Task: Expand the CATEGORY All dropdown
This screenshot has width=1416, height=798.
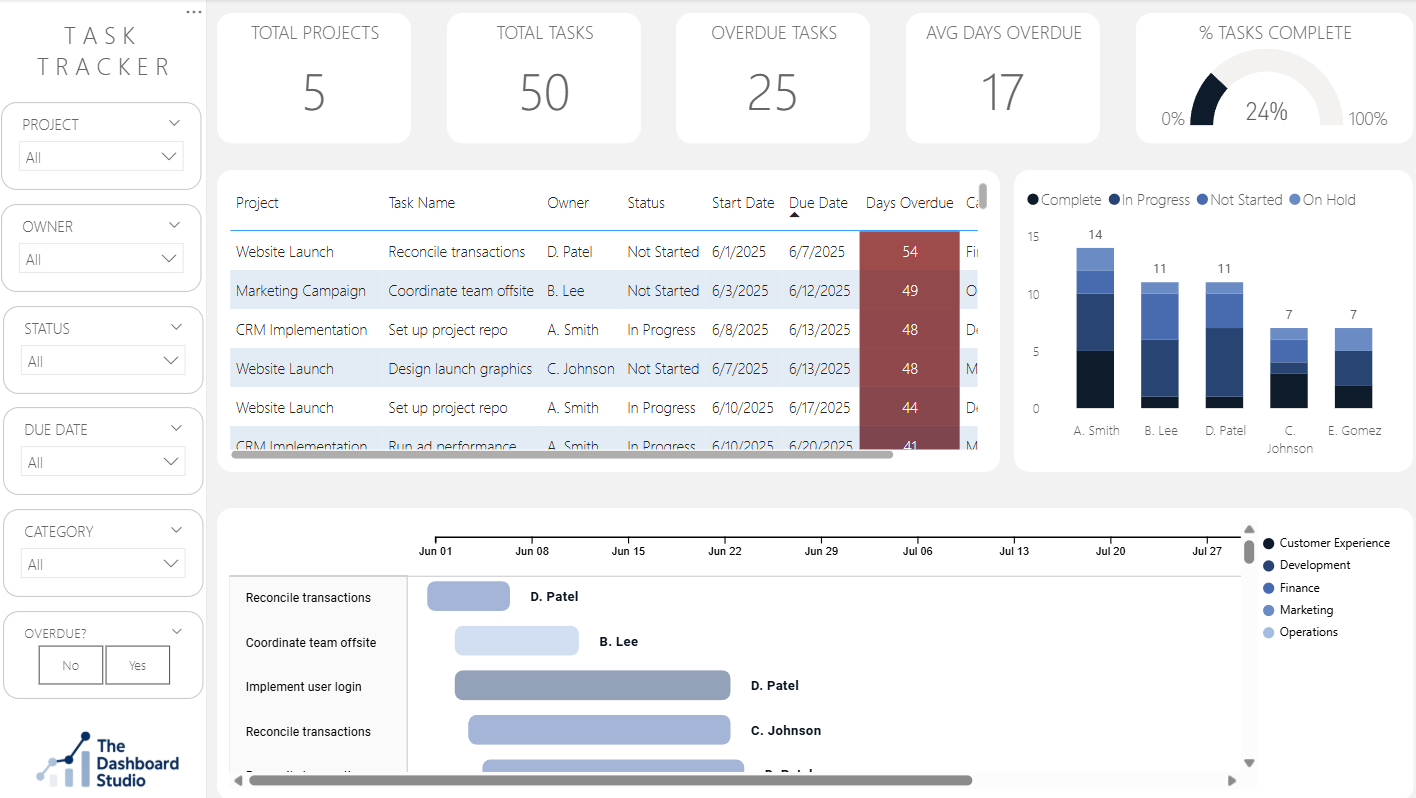Action: (103, 564)
